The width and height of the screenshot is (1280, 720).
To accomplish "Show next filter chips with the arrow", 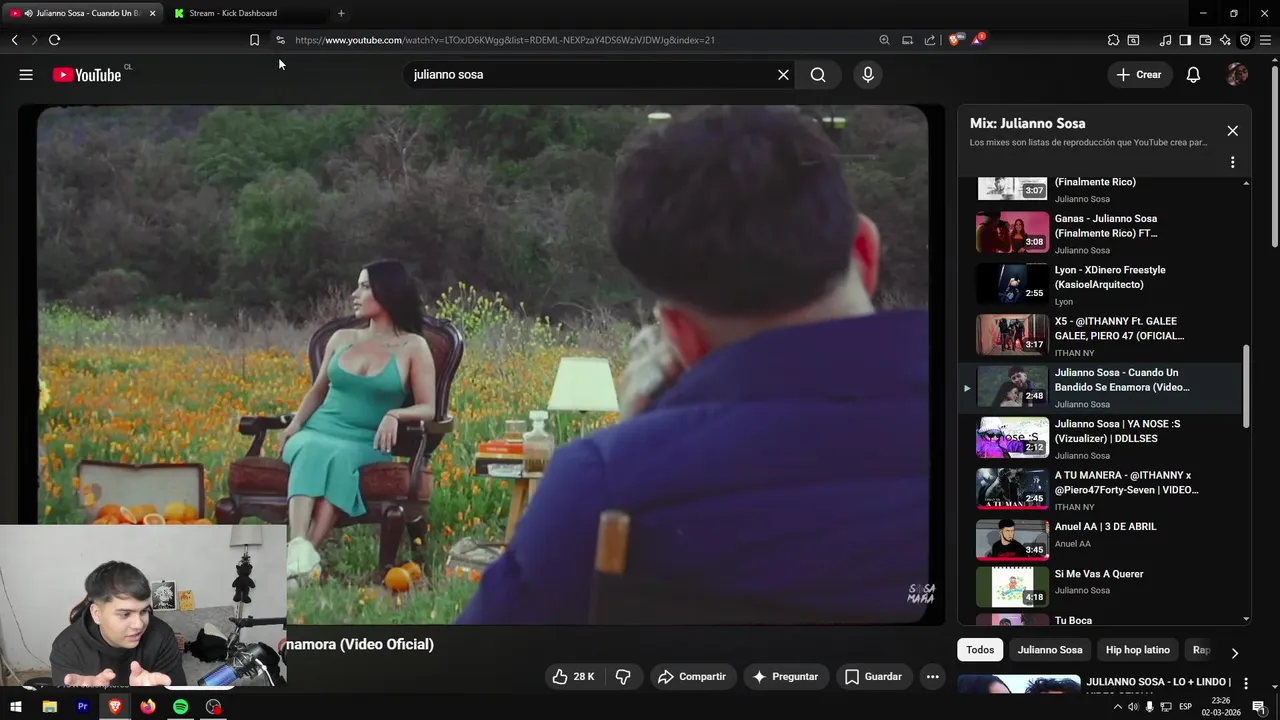I will (x=1234, y=653).
